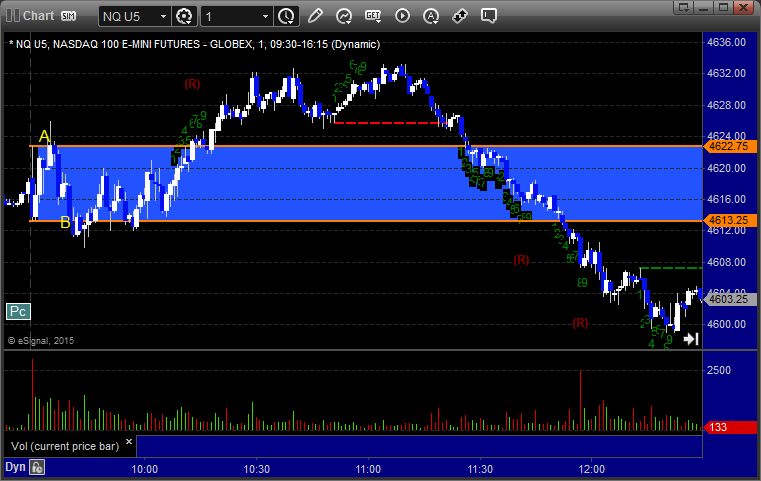Click the red 133 volume value tag

[730, 427]
